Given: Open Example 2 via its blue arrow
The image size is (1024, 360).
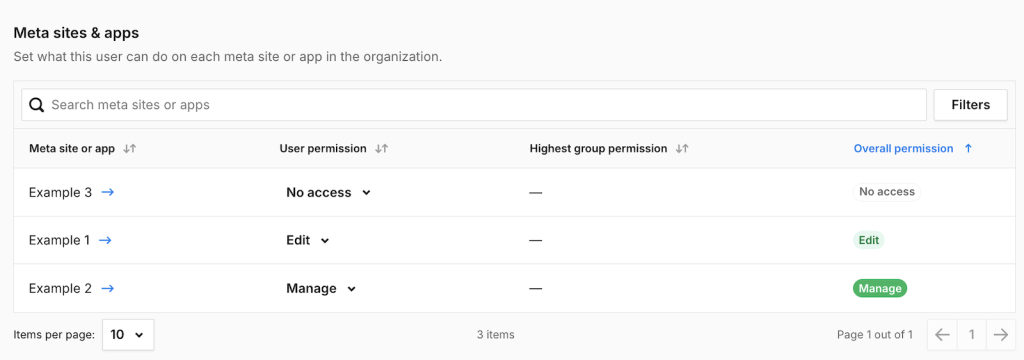Looking at the screenshot, I should click(x=108, y=288).
